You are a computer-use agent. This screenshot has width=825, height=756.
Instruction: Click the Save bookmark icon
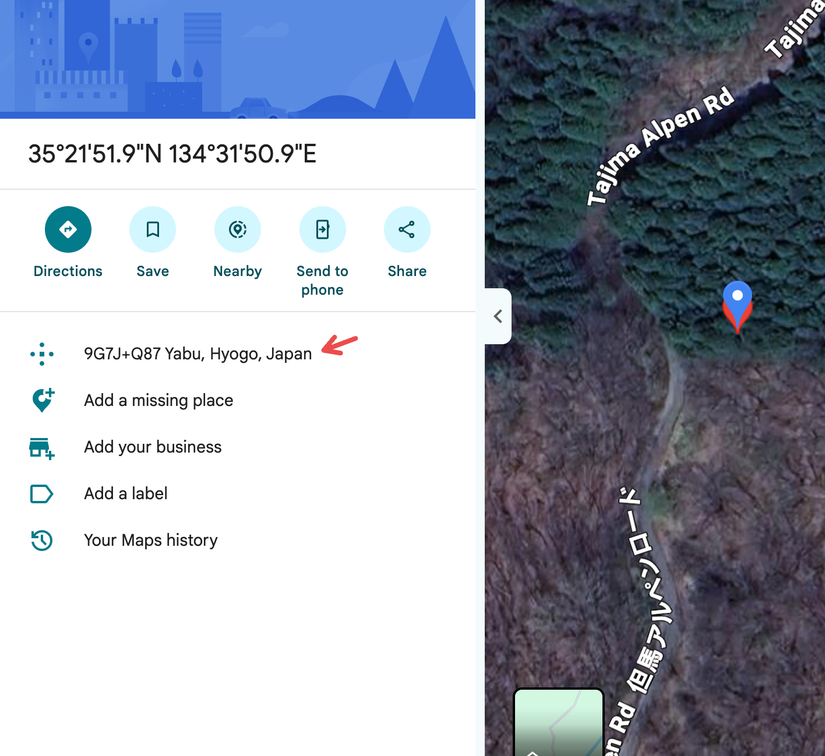pyautogui.click(x=153, y=229)
